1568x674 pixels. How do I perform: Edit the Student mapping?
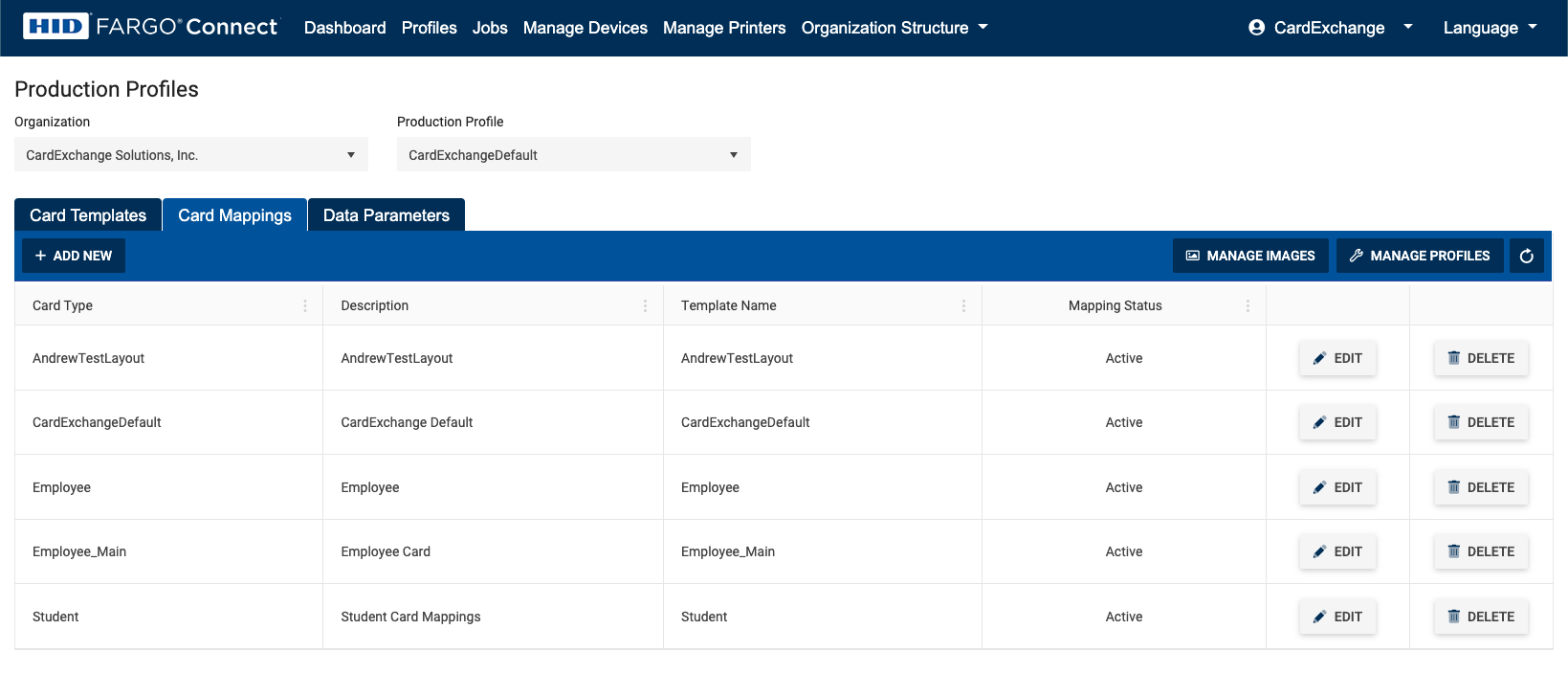click(x=1337, y=617)
